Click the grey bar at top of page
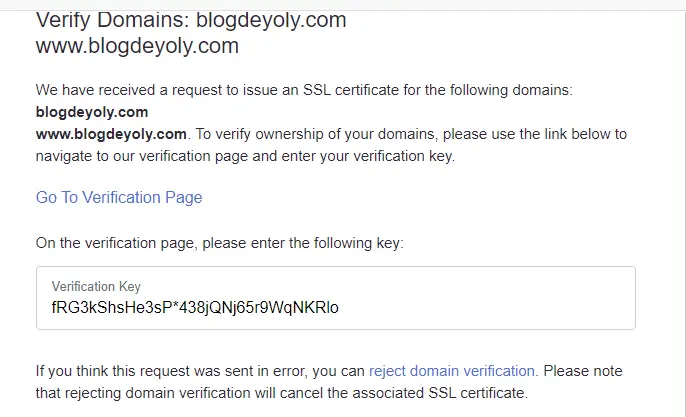Image resolution: width=686 pixels, height=417 pixels. [x=343, y=5]
